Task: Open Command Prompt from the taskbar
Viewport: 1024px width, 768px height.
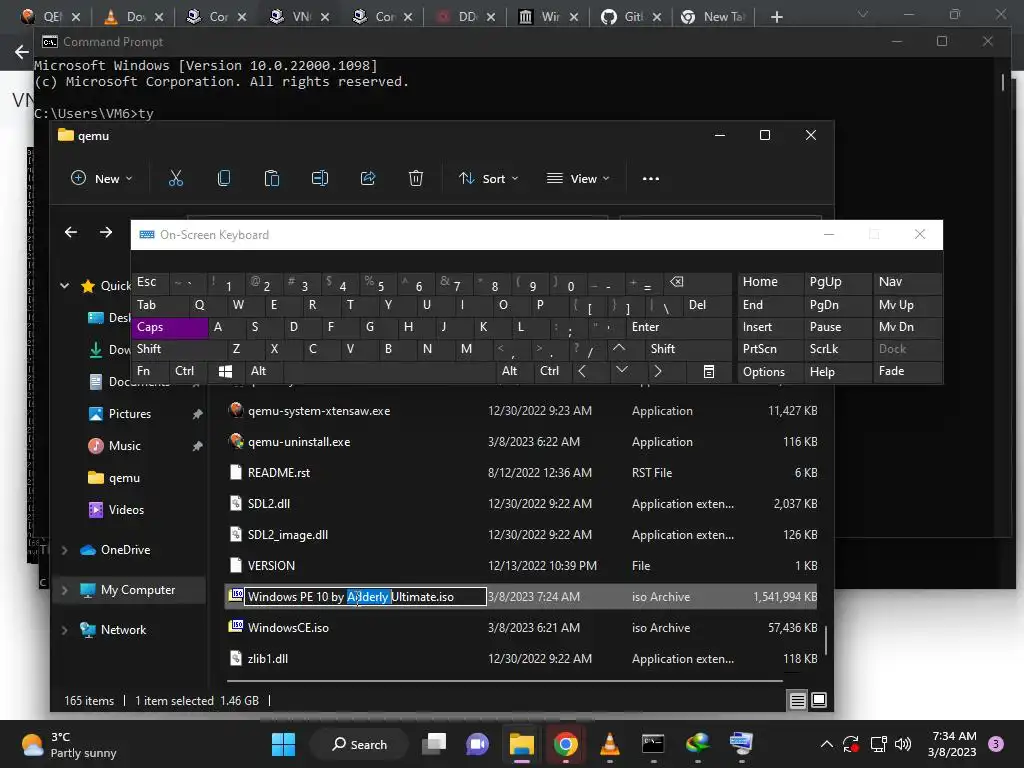Action: (653, 744)
